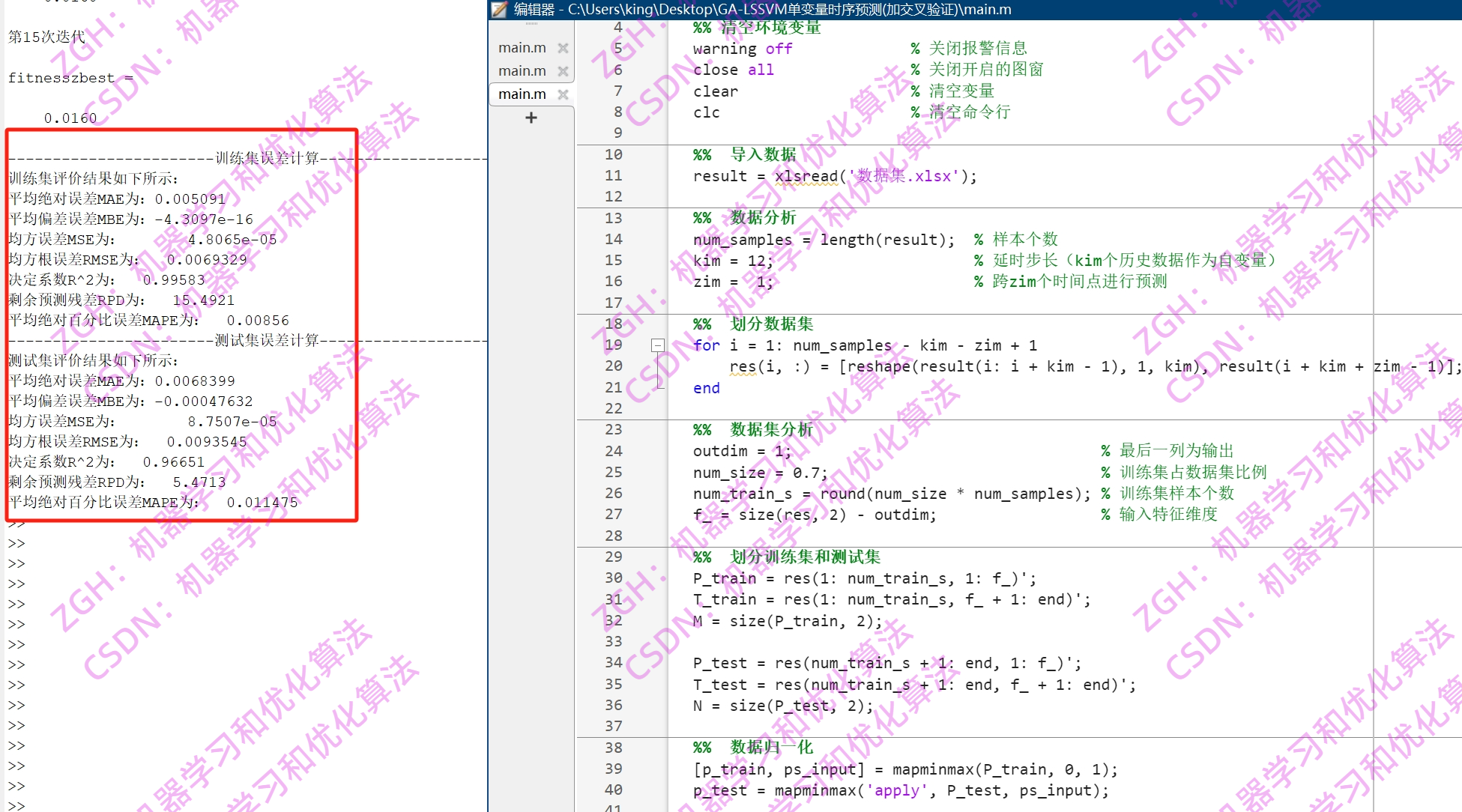Image resolution: width=1462 pixels, height=812 pixels.
Task: Click the num_samples variable on line 14
Action: pyautogui.click(x=742, y=240)
